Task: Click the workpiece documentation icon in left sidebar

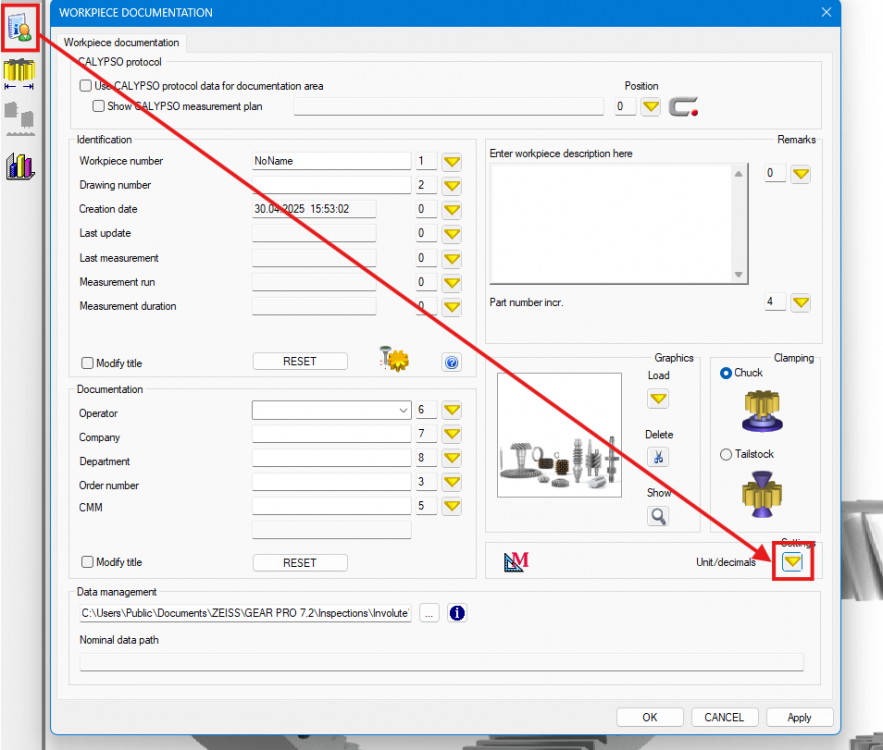Action: point(20,27)
